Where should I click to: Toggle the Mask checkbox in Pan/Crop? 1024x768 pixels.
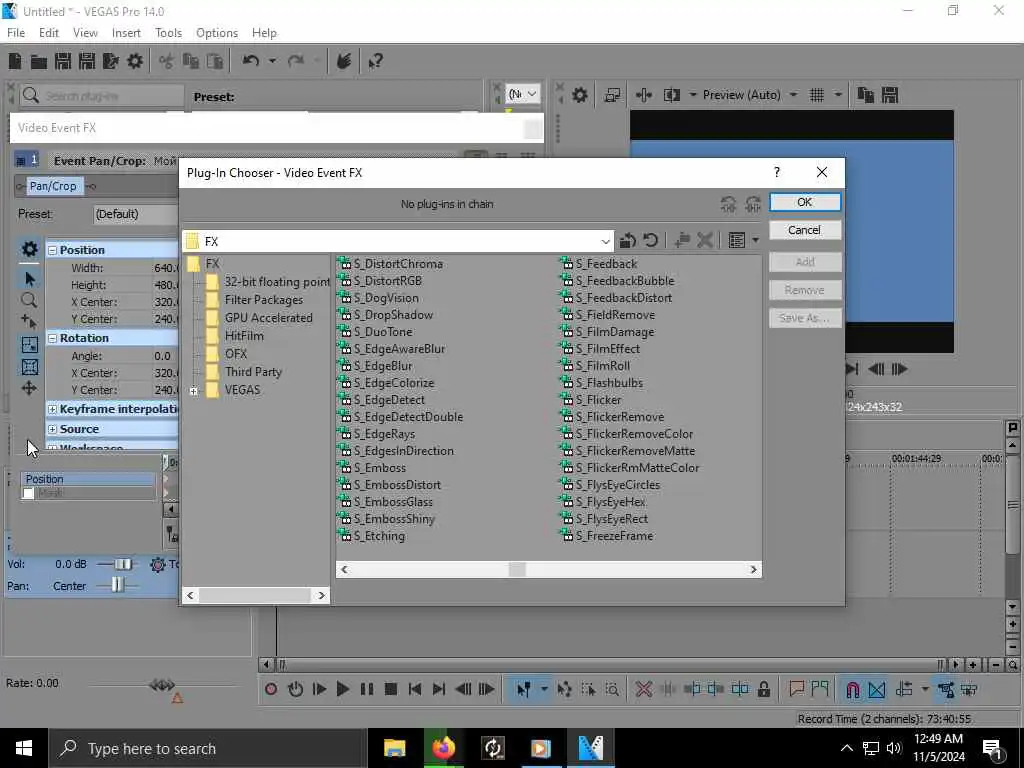click(x=28, y=493)
